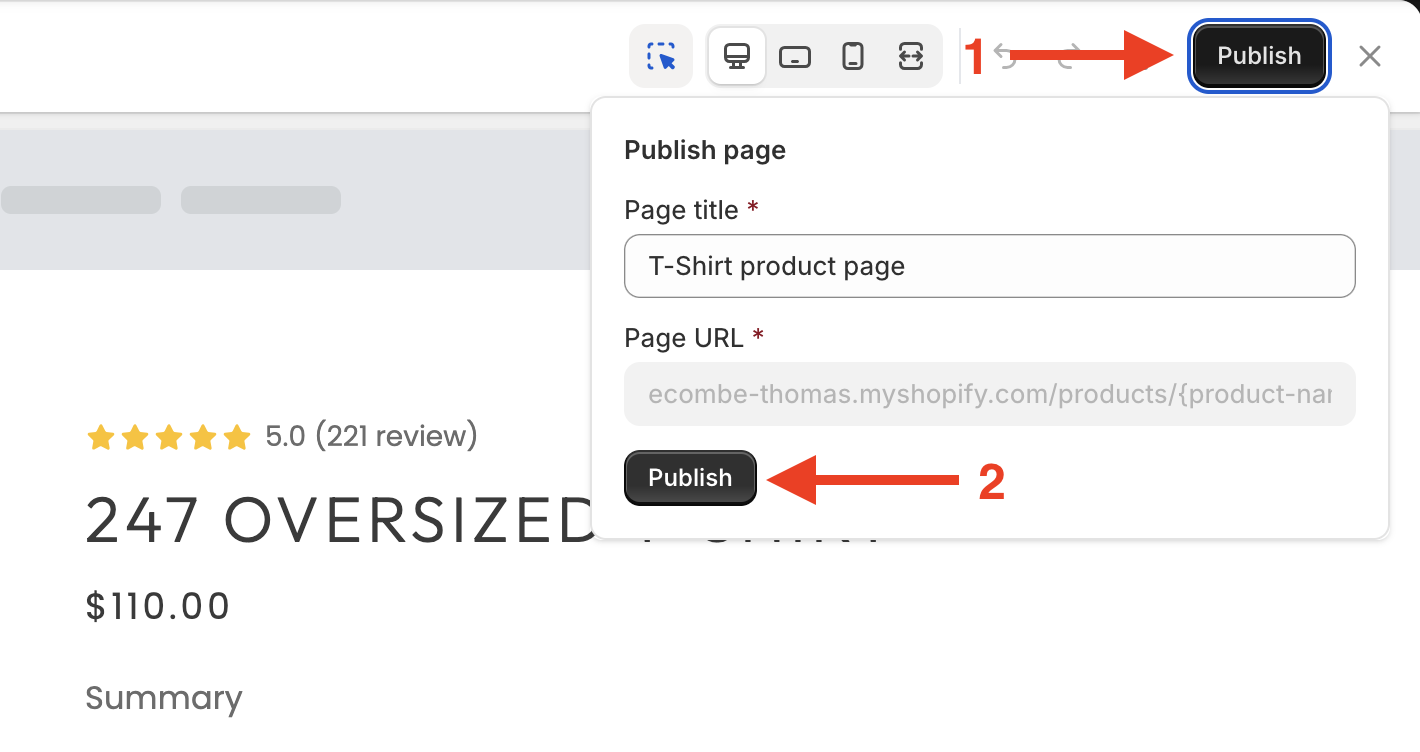
Task: Click the first gray breadcrumb placeholder
Action: (x=81, y=200)
